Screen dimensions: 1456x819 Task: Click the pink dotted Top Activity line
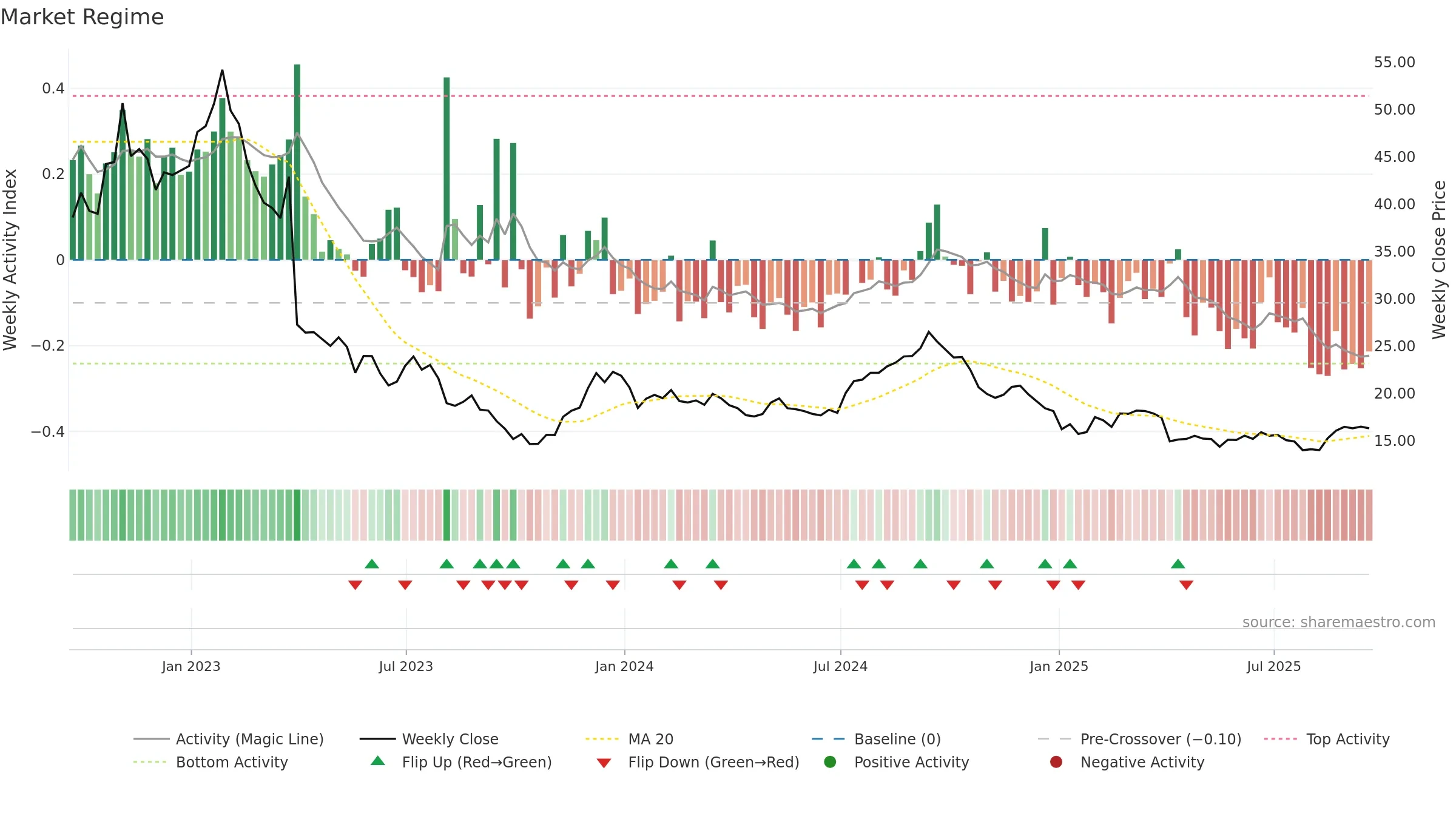click(721, 96)
